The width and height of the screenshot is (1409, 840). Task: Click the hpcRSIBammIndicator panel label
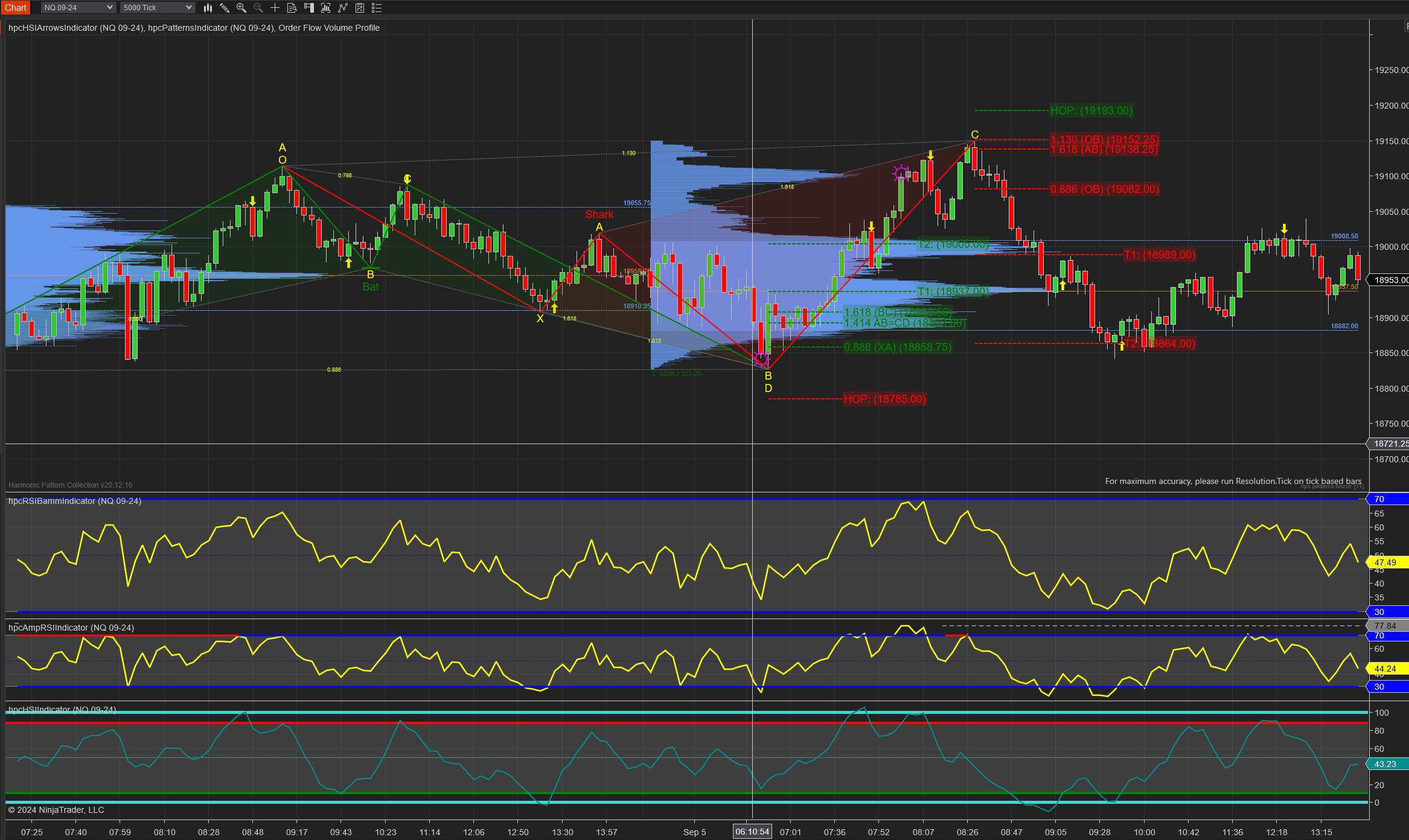click(x=75, y=501)
